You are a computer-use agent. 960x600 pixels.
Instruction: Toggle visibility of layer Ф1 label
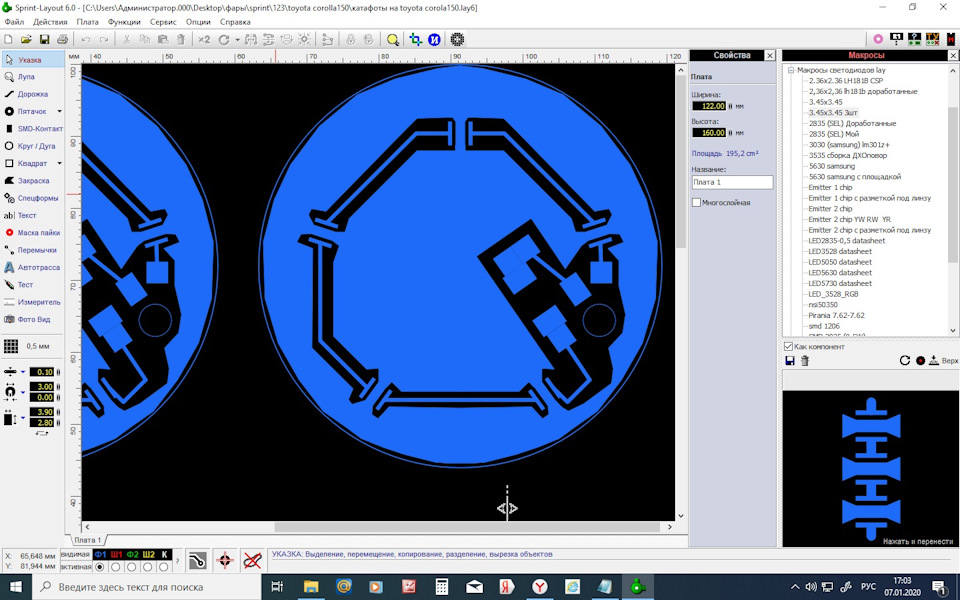(x=100, y=554)
